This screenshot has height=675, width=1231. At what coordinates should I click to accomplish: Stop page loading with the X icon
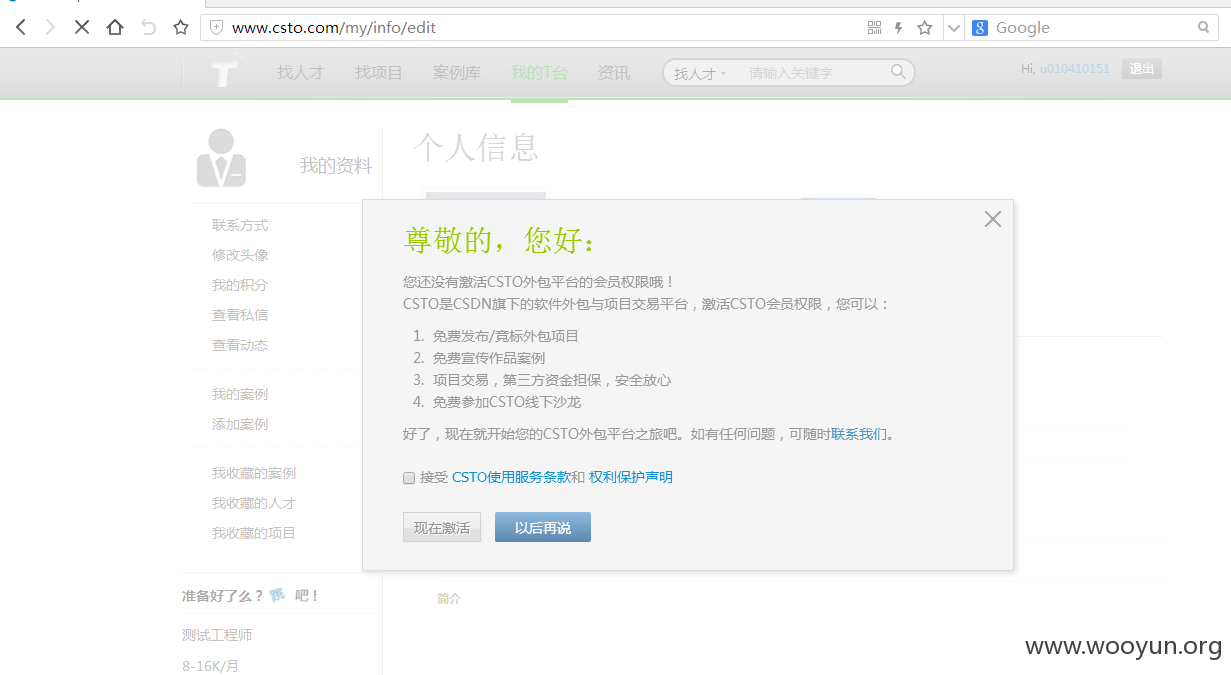pos(82,28)
